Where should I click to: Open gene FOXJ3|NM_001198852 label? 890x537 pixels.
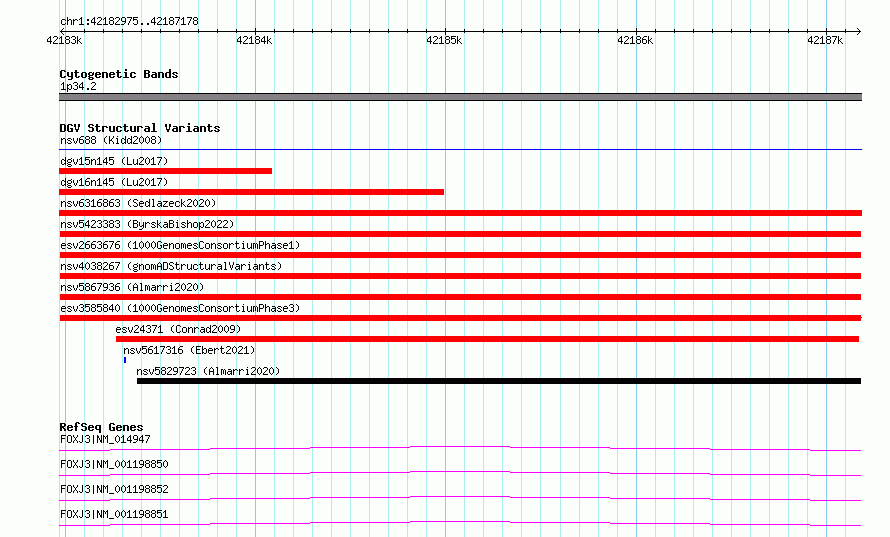pos(114,489)
